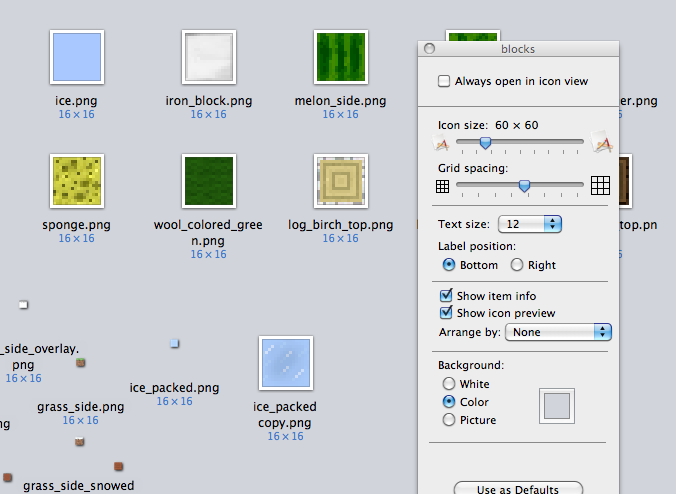This screenshot has width=676, height=494.
Task: Uncheck Show icon preview
Action: point(446,313)
